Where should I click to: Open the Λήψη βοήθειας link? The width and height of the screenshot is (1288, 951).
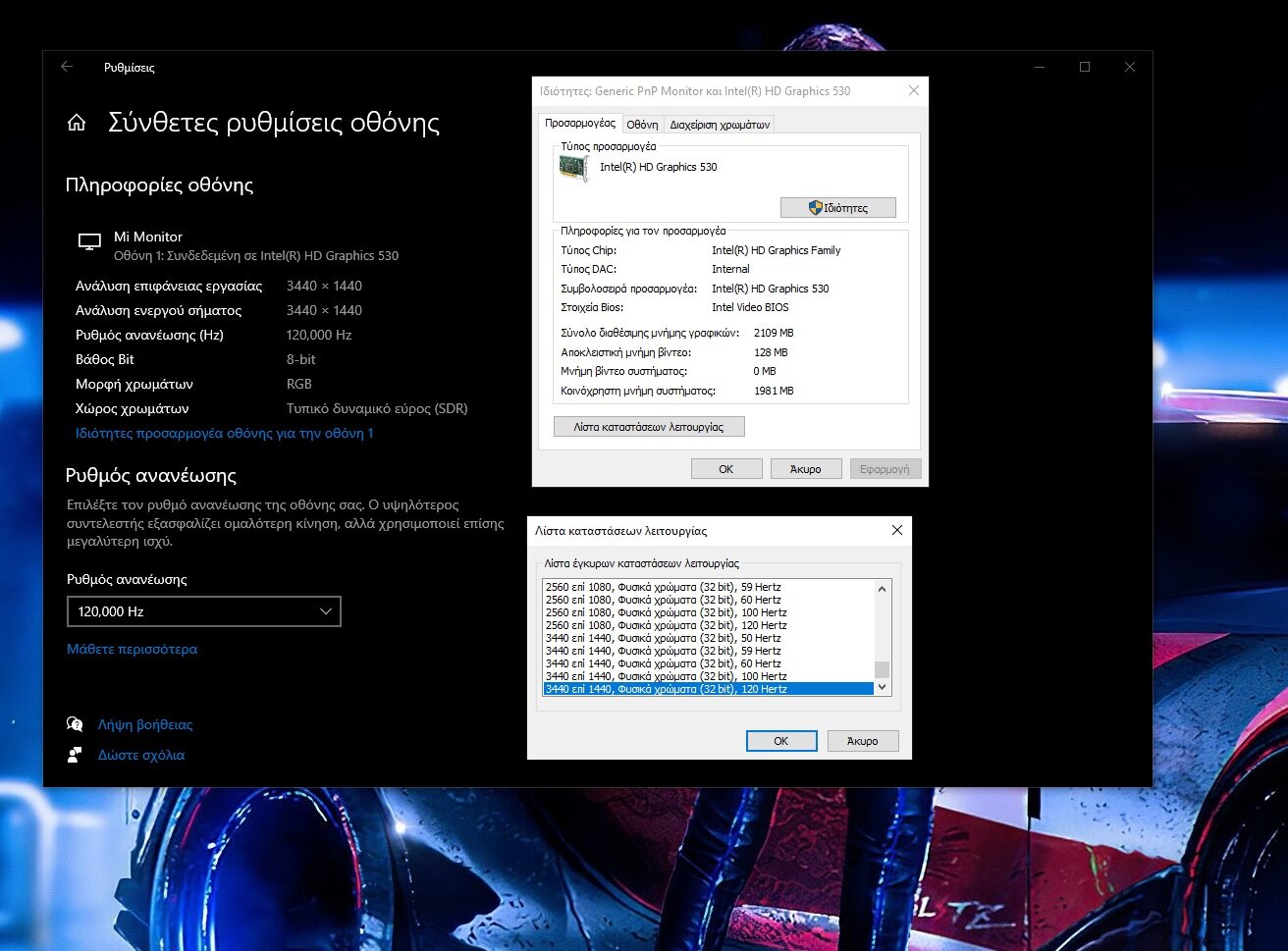pyautogui.click(x=145, y=724)
